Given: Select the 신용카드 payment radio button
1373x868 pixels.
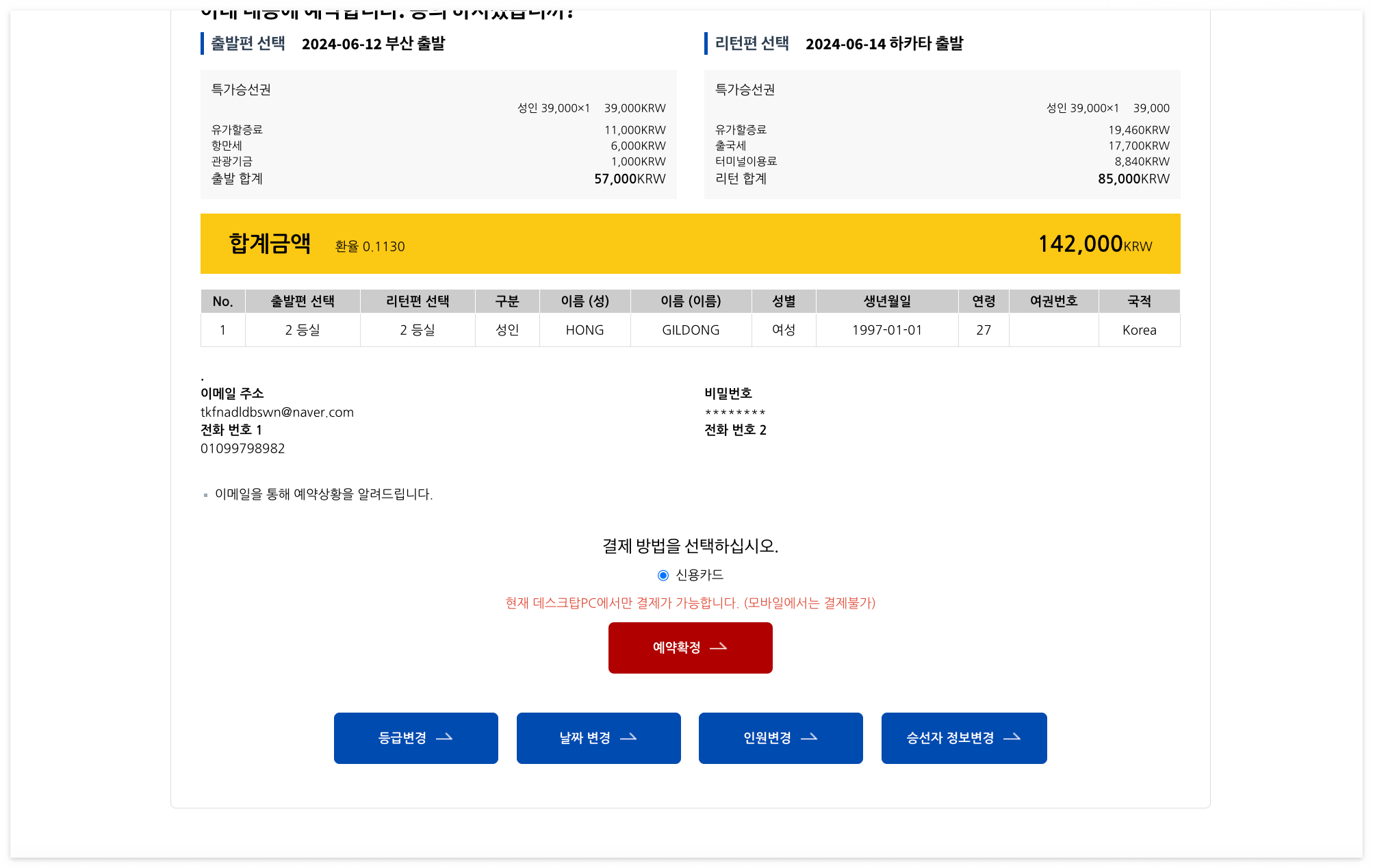Looking at the screenshot, I should click(663, 575).
